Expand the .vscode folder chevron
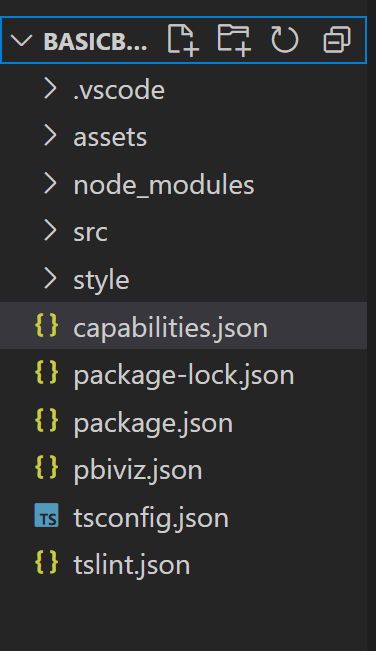The image size is (376, 651). pyautogui.click(x=50, y=88)
